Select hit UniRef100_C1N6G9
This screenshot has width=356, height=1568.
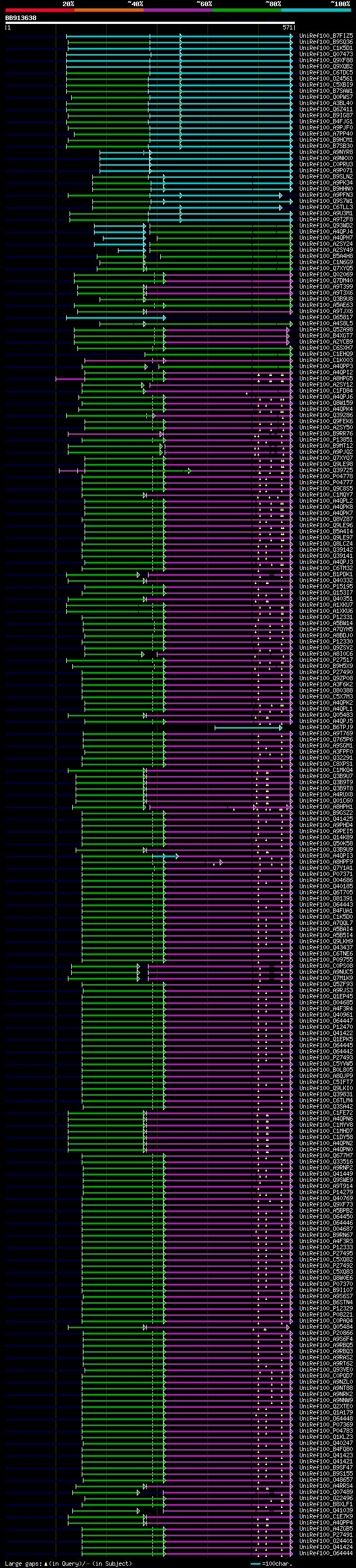(326, 263)
